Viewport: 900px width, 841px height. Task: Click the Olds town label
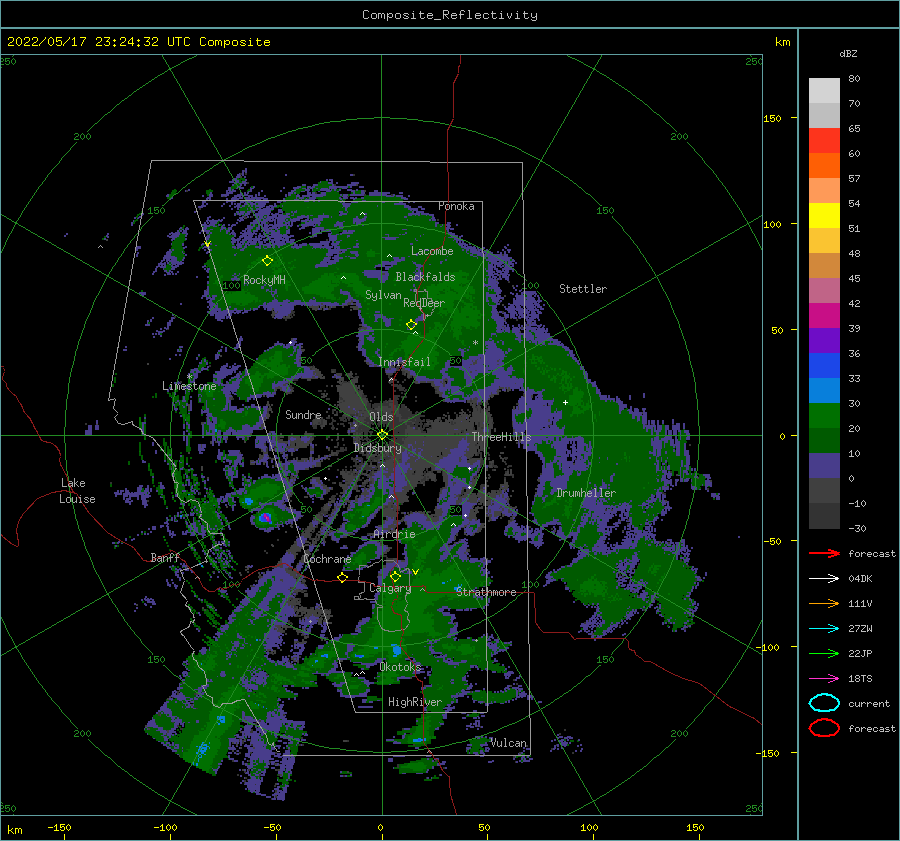point(381,417)
